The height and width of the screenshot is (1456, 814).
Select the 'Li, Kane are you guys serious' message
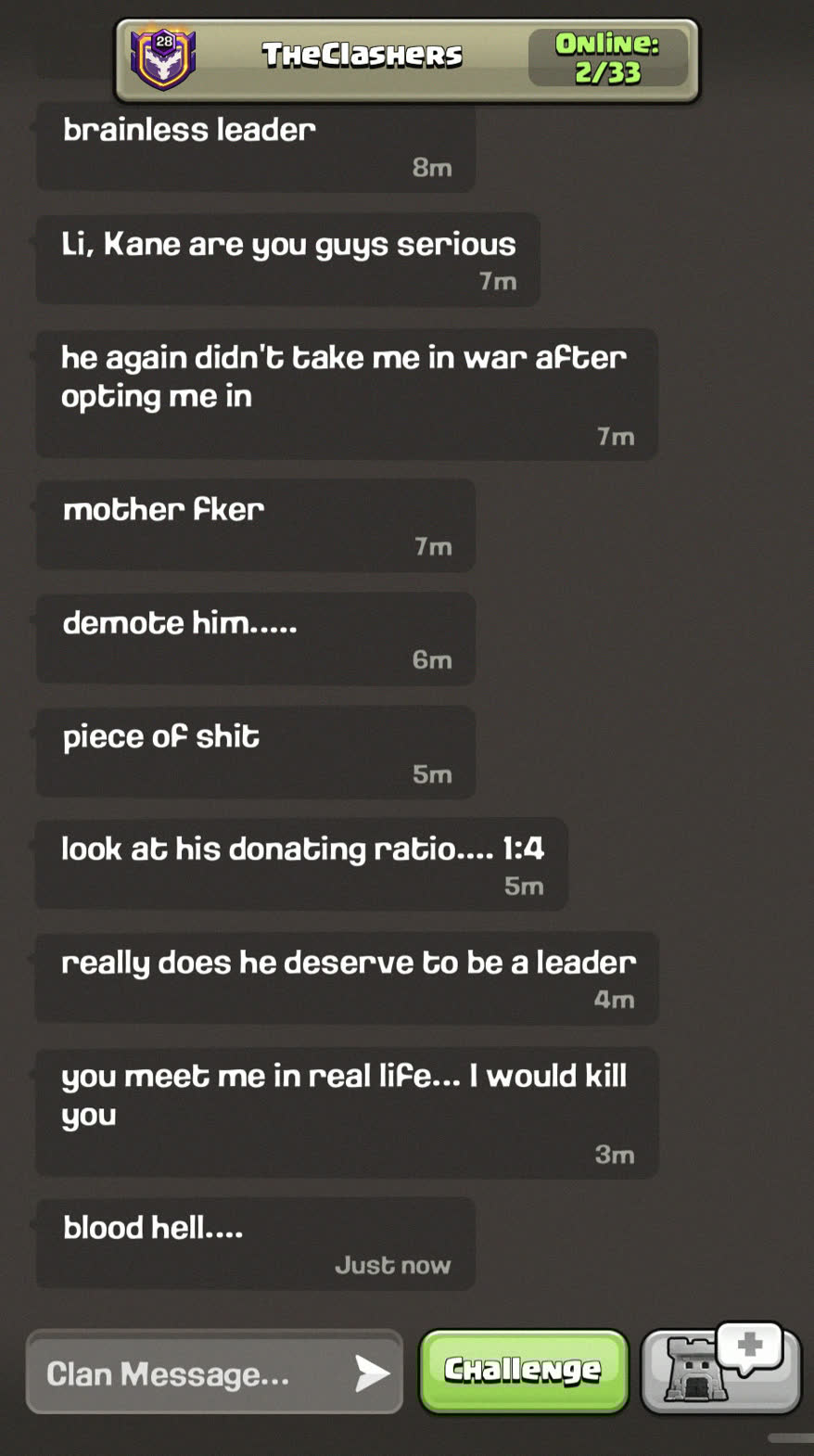pyautogui.click(x=287, y=259)
